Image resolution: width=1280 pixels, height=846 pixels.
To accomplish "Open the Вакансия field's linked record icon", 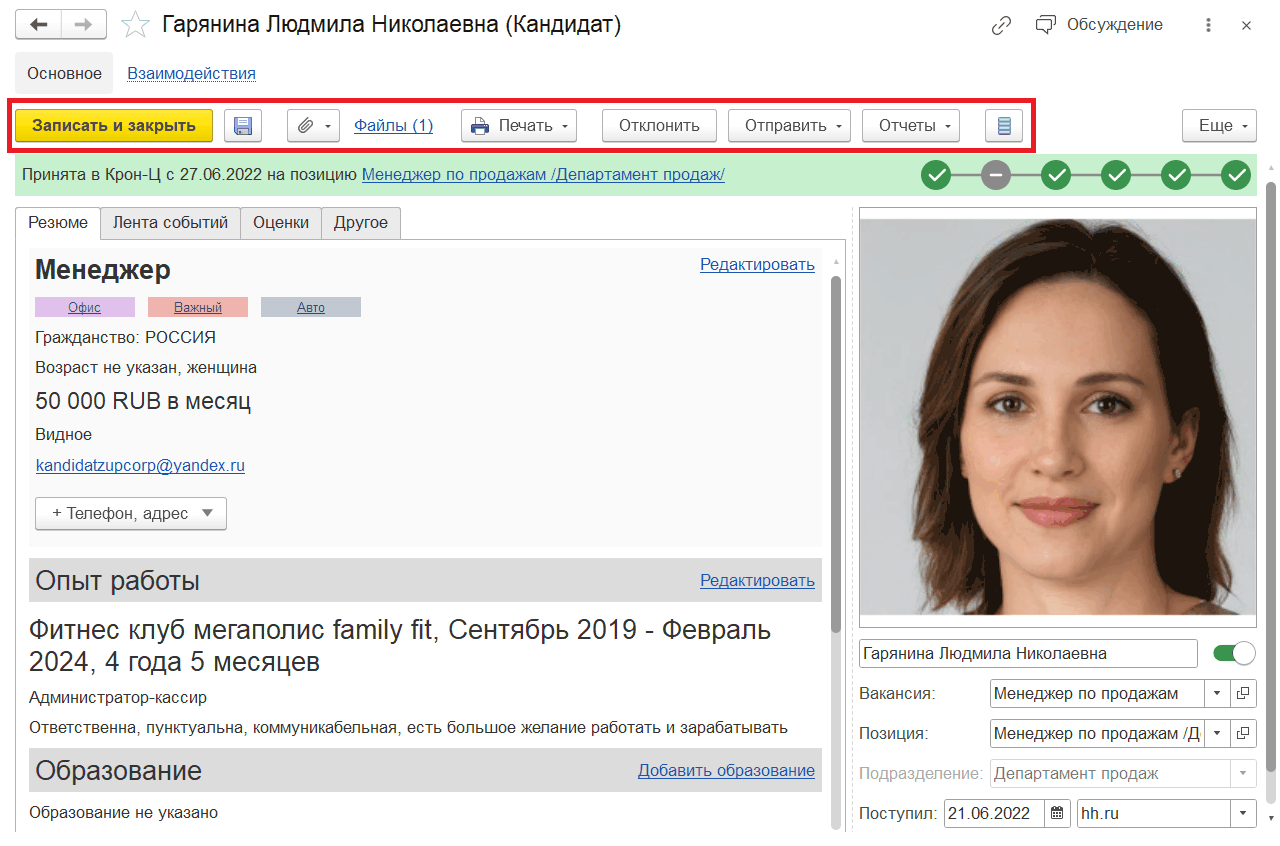I will 1243,694.
